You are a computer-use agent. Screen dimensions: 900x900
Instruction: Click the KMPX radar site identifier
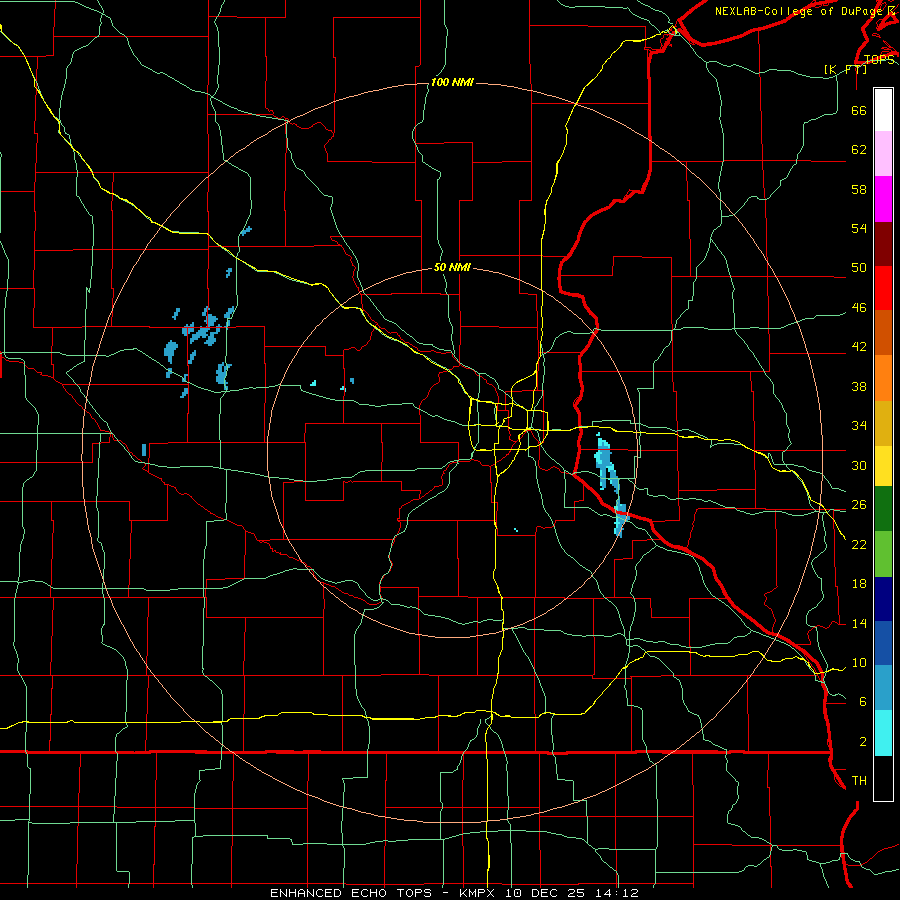click(x=478, y=893)
